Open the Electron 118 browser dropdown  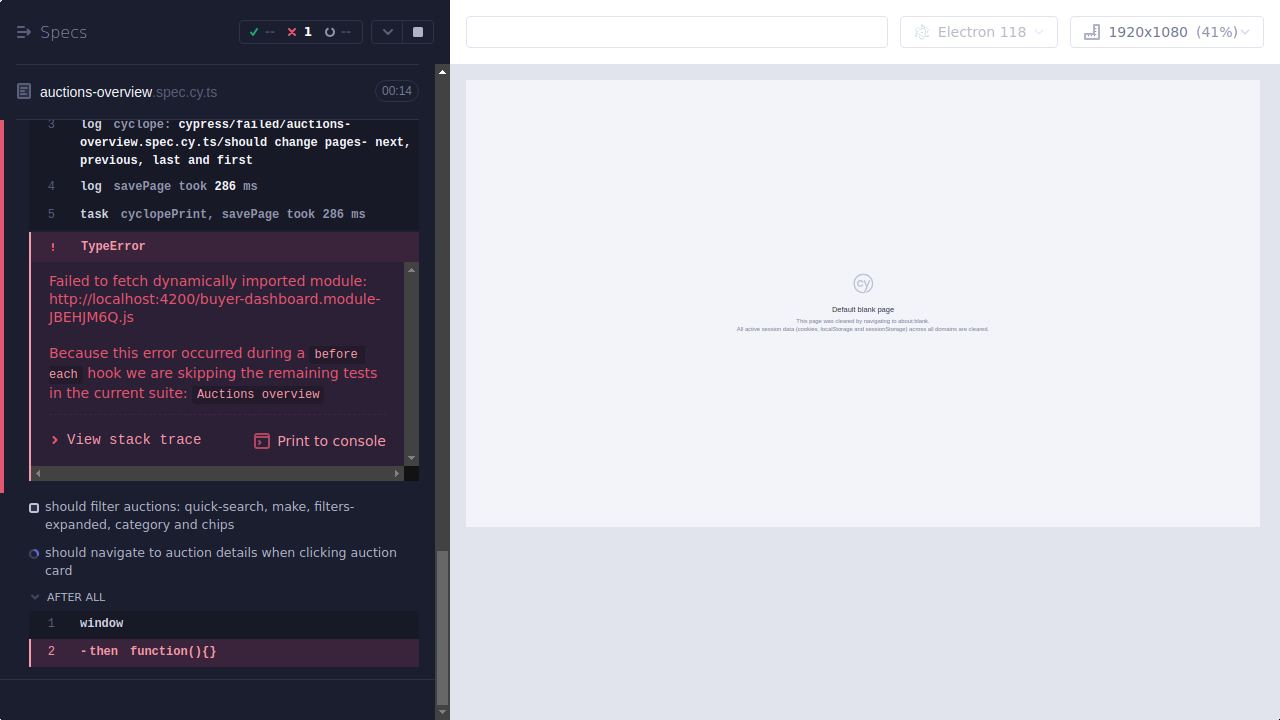coord(978,31)
